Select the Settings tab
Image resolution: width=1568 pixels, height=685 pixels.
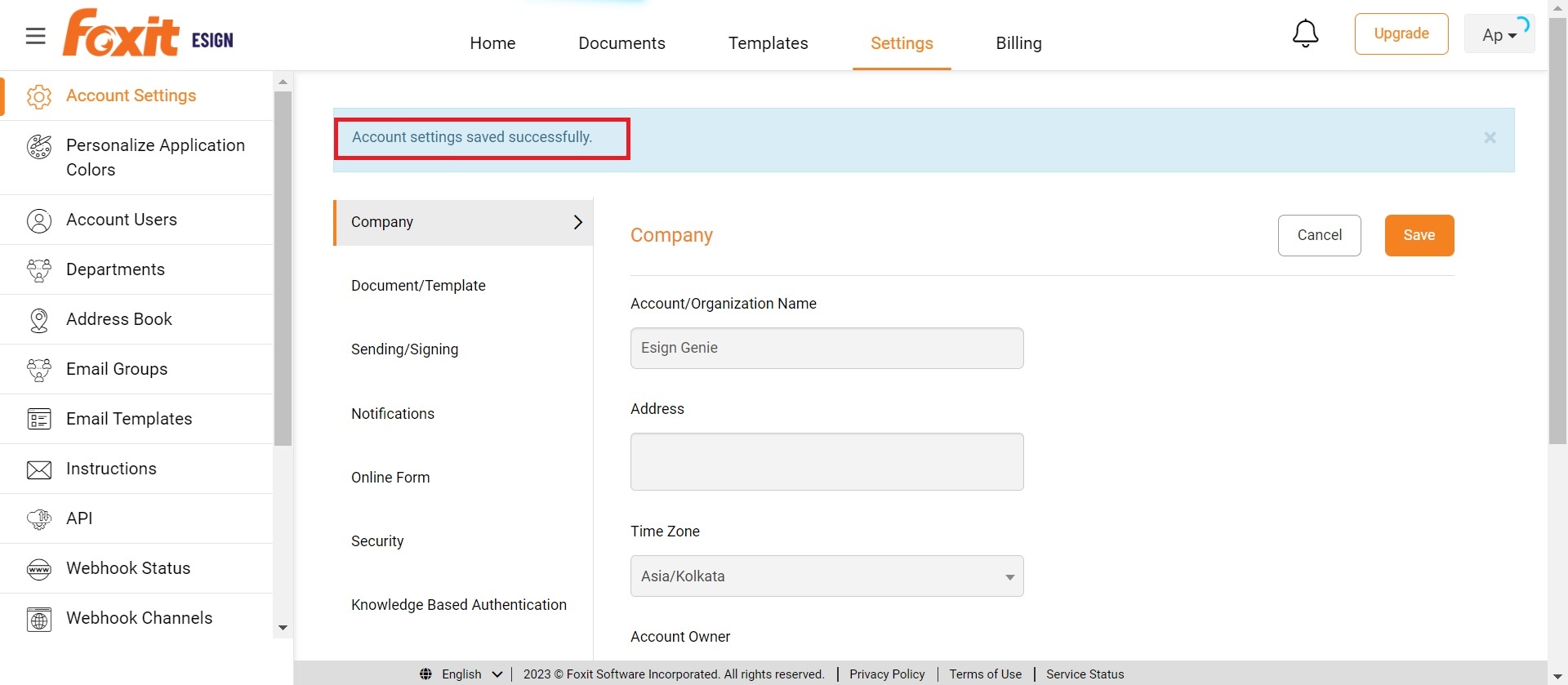[902, 43]
